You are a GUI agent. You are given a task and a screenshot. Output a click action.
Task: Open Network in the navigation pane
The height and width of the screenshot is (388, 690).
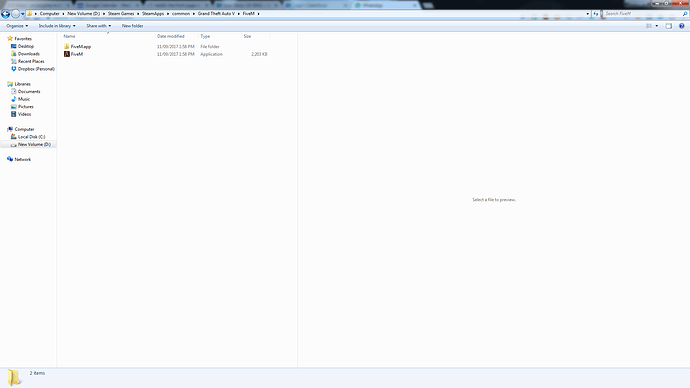pos(22,159)
